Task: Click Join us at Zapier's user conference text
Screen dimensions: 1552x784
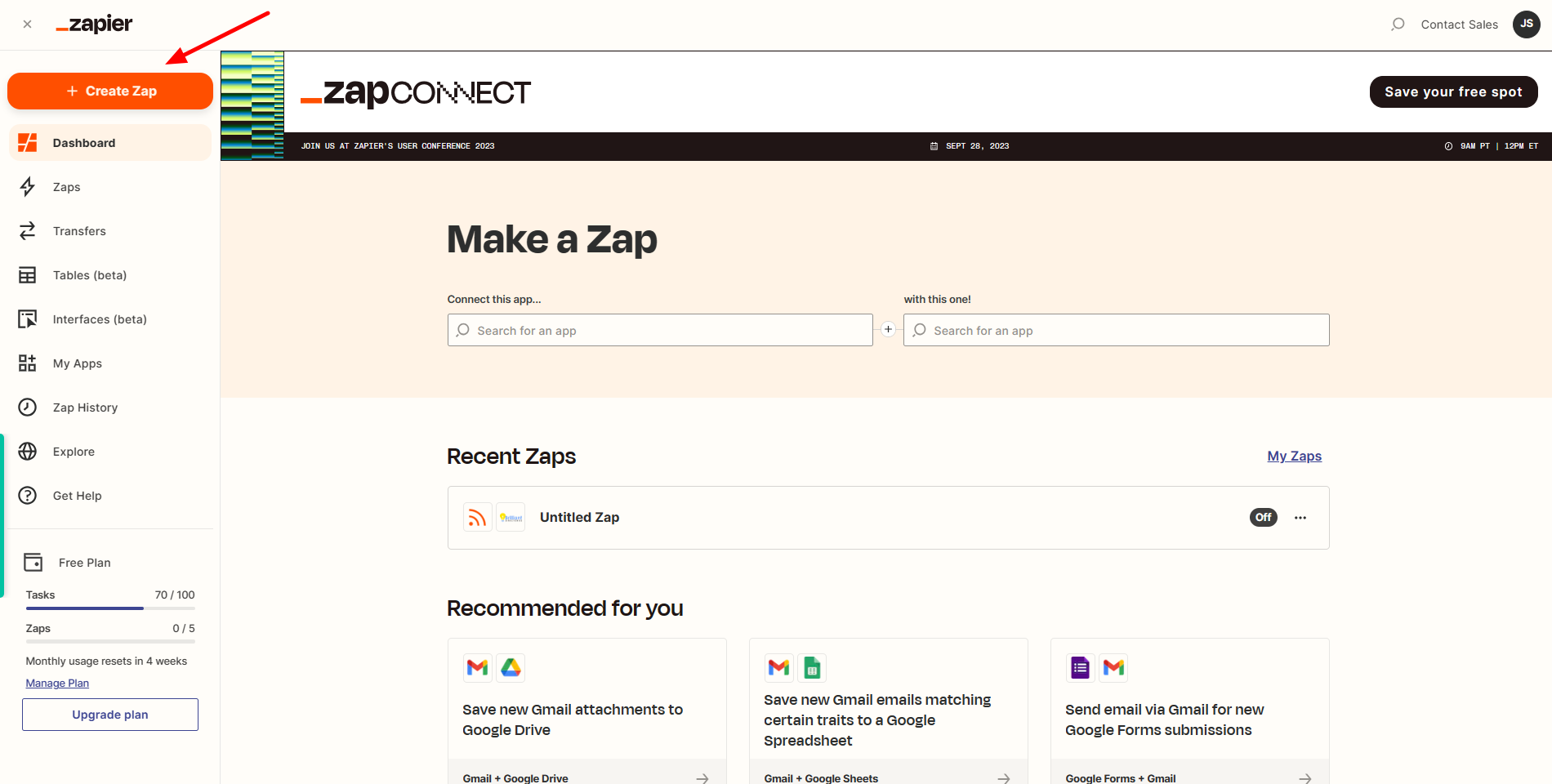Action: pyautogui.click(x=398, y=146)
